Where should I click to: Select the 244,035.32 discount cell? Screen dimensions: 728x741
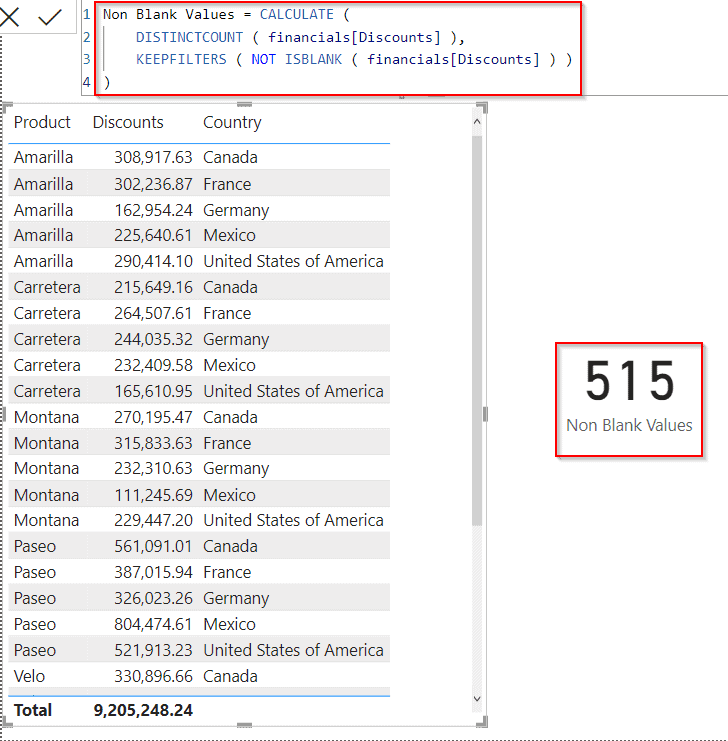(x=153, y=339)
